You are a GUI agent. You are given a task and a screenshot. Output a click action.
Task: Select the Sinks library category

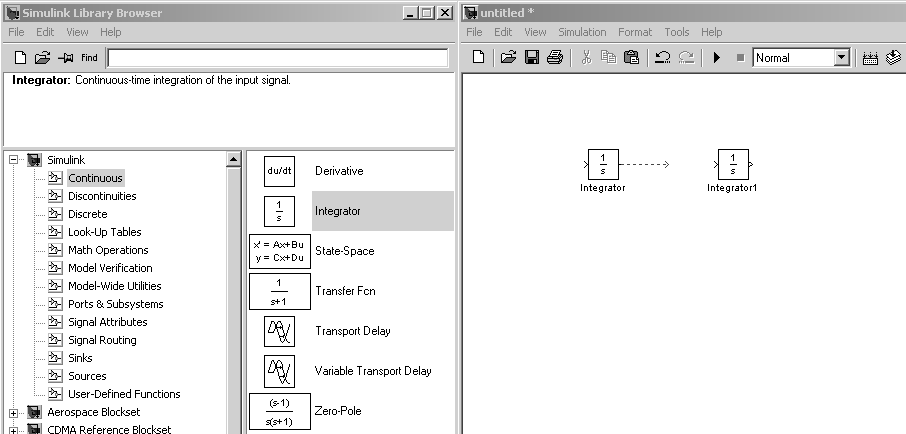[x=80, y=358]
